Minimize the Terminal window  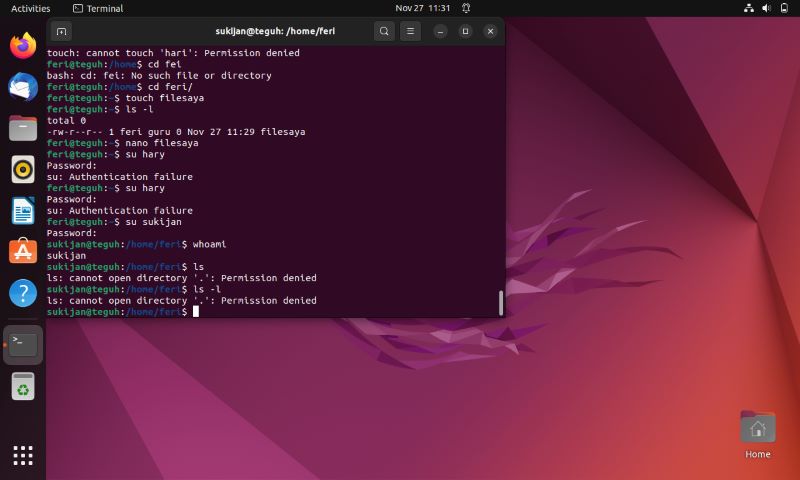pos(440,31)
